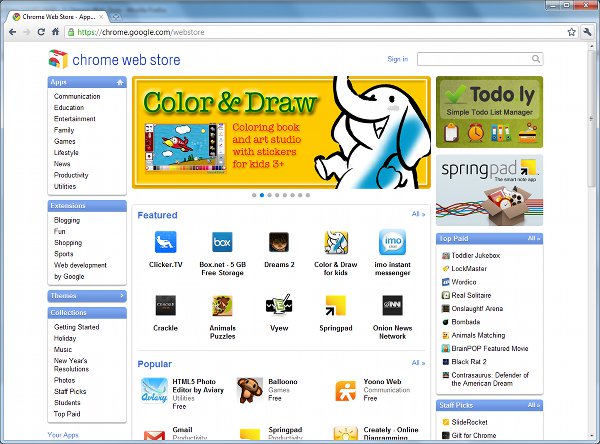Open the Clicker.TV app icon
This screenshot has height=444, width=600.
pos(165,242)
